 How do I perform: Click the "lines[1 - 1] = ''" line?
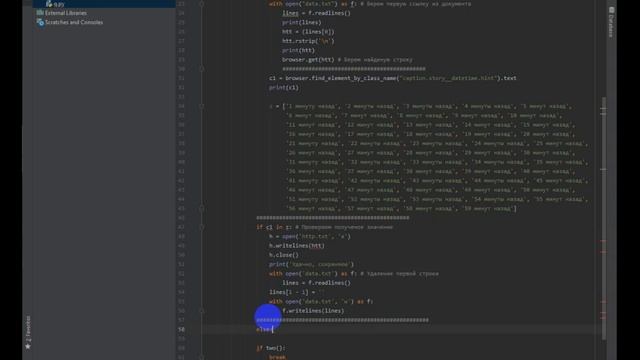pyautogui.click(x=297, y=292)
